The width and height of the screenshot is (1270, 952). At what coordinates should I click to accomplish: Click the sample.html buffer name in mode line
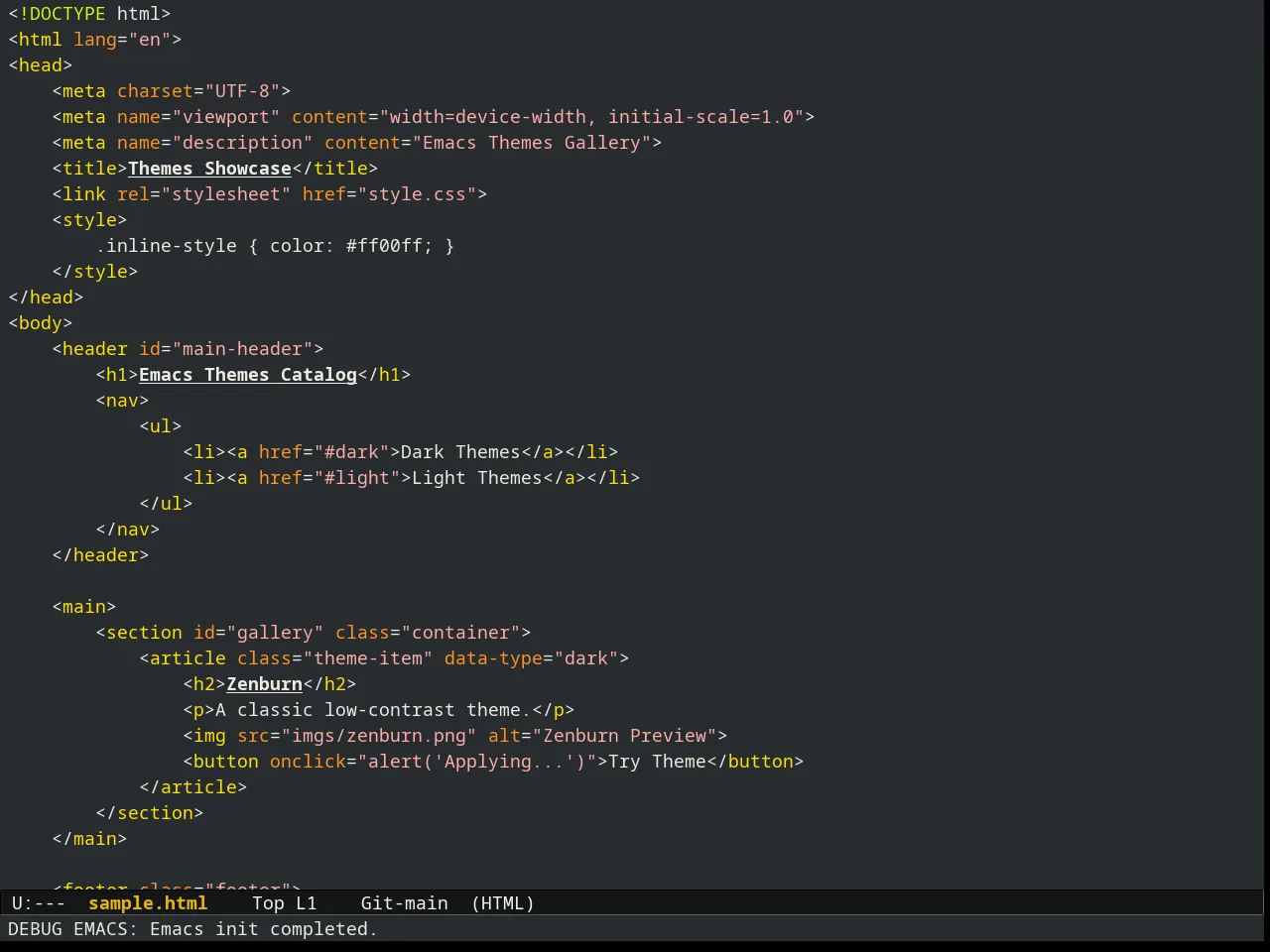coord(148,903)
